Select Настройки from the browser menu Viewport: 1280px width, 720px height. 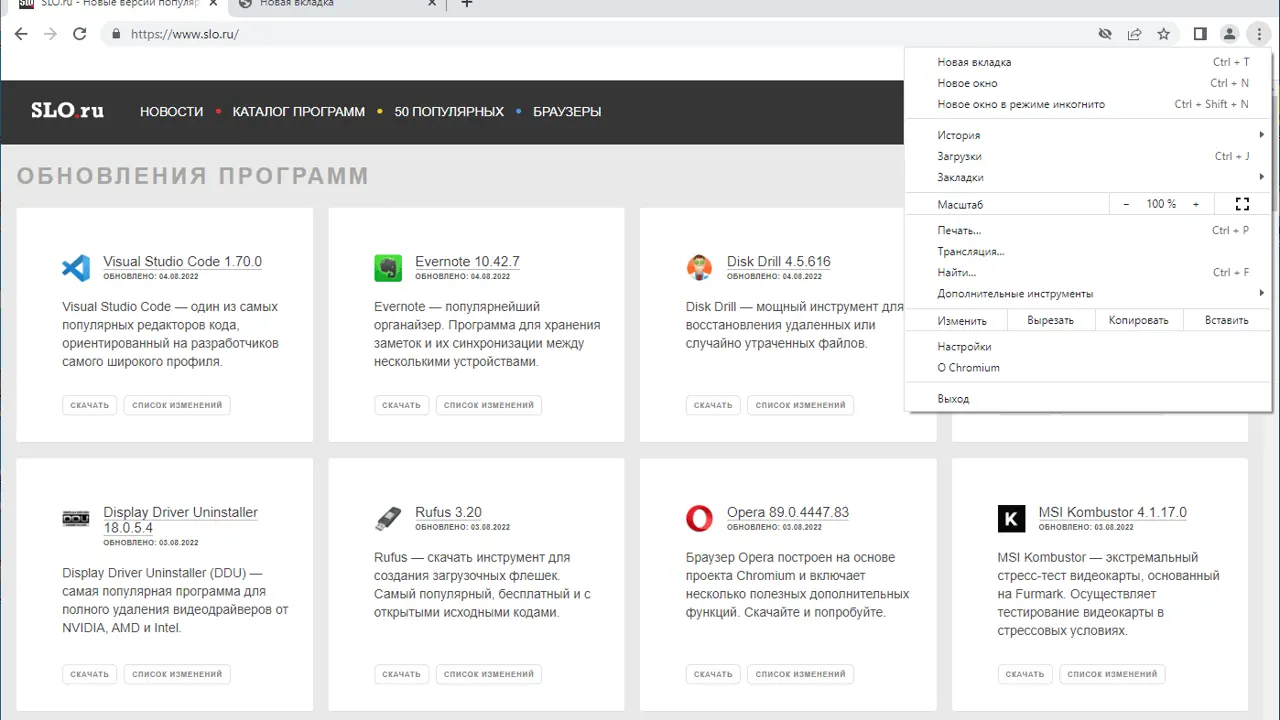tap(964, 347)
